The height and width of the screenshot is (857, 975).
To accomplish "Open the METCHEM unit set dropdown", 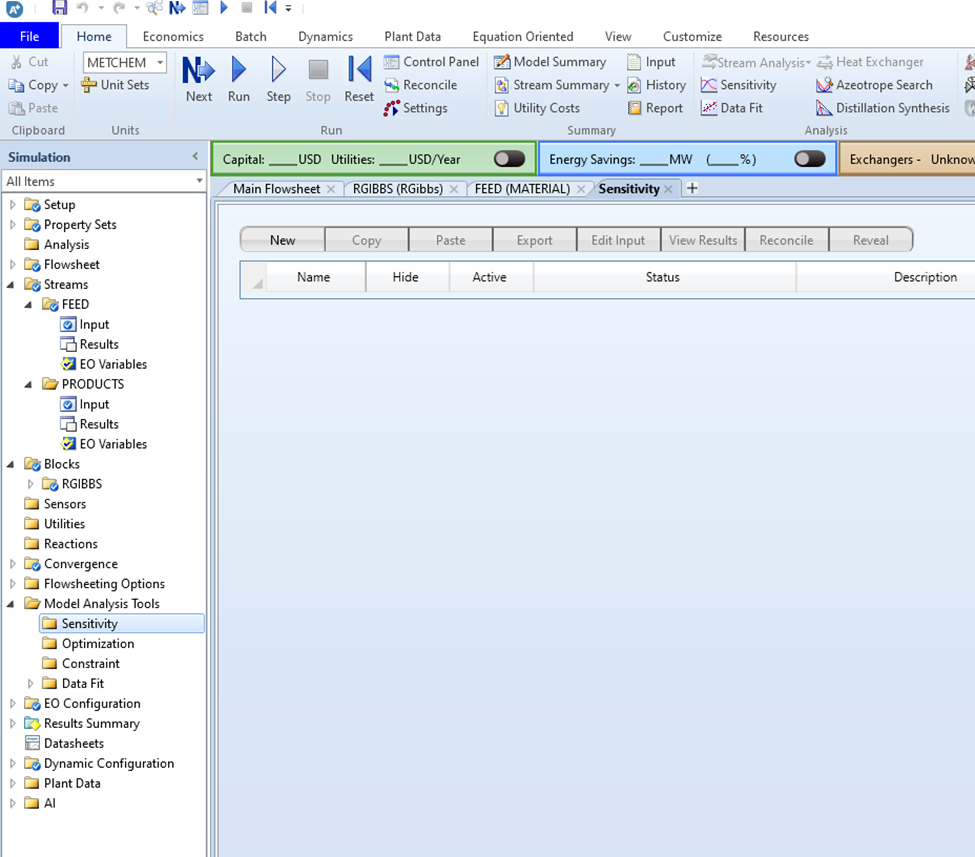I will [160, 62].
